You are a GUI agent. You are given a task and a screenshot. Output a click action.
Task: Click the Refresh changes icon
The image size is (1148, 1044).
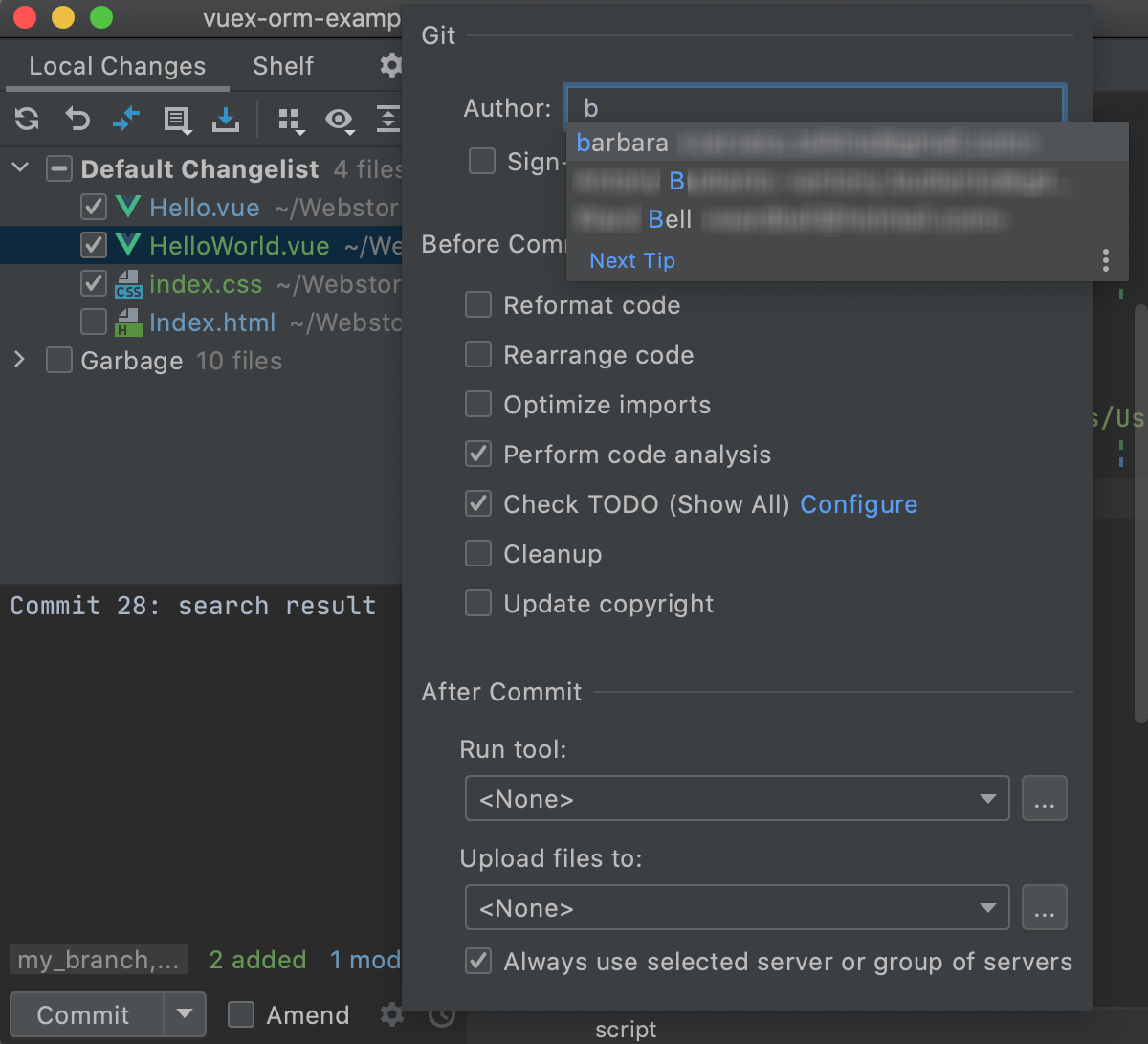click(27, 119)
